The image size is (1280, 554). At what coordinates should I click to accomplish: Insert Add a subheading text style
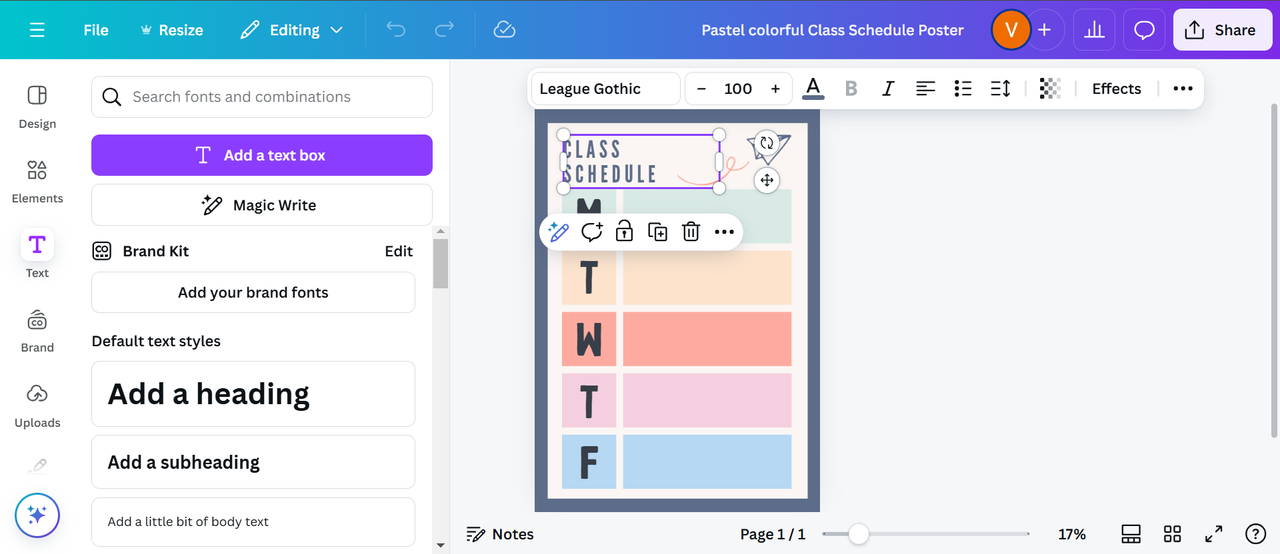tap(253, 462)
